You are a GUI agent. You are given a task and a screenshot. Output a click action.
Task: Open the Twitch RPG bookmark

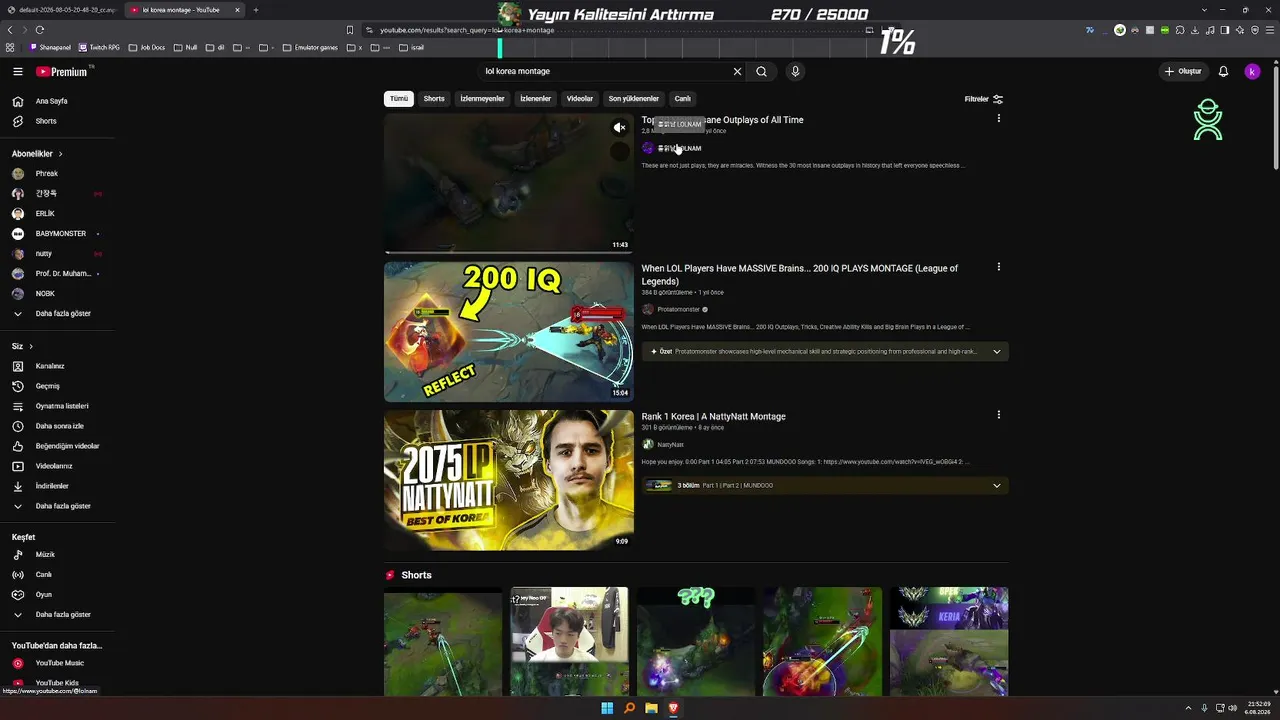(100, 48)
